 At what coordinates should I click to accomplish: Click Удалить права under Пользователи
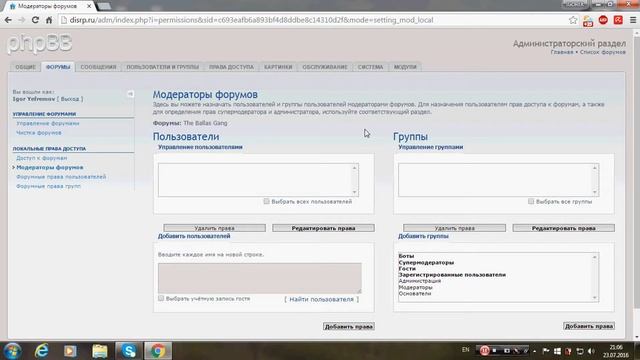pyautogui.click(x=214, y=228)
